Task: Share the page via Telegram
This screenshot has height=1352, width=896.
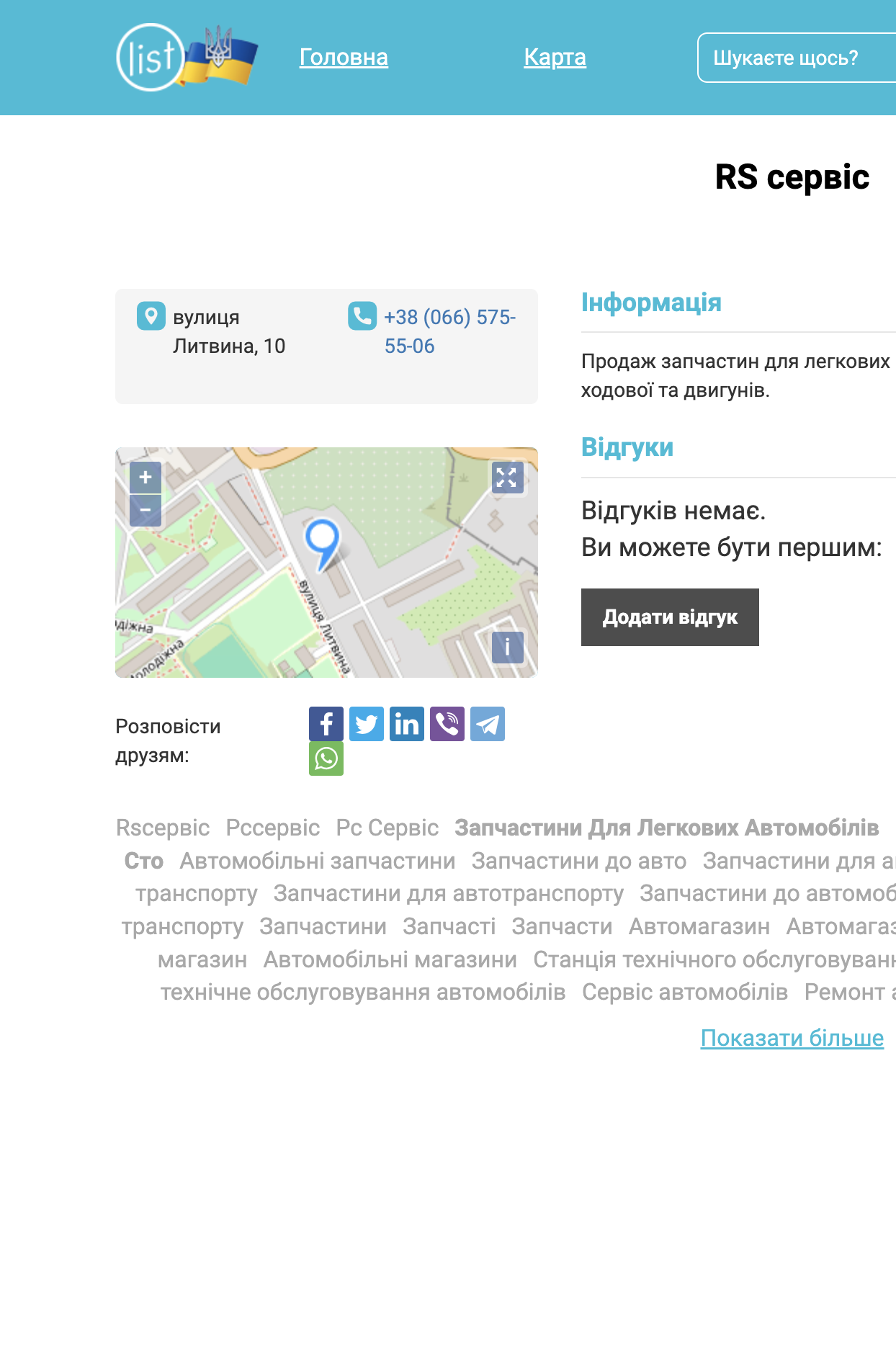Action: tap(488, 724)
